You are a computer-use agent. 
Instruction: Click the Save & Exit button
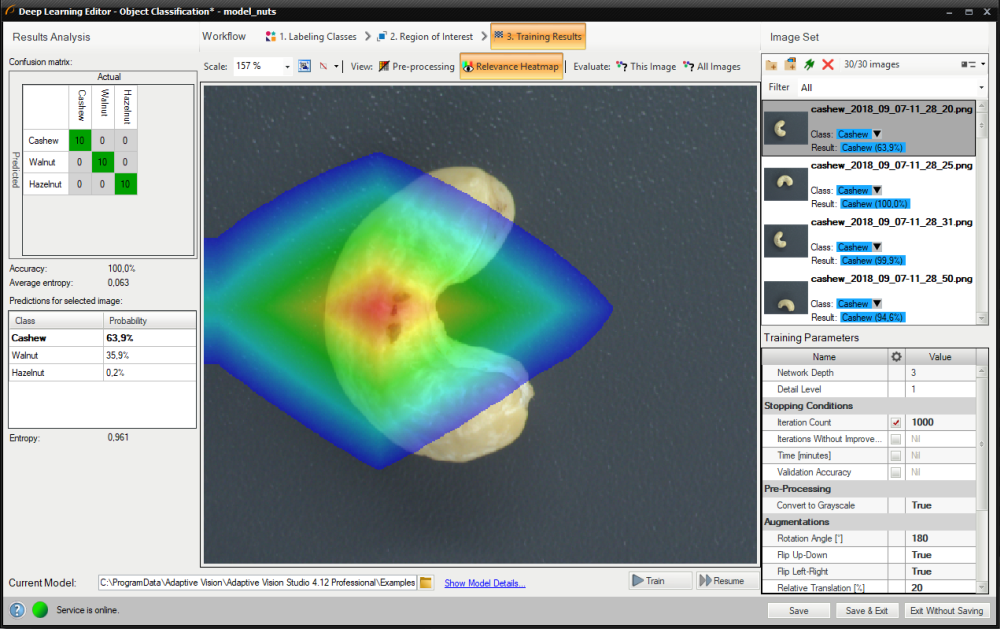[866, 610]
